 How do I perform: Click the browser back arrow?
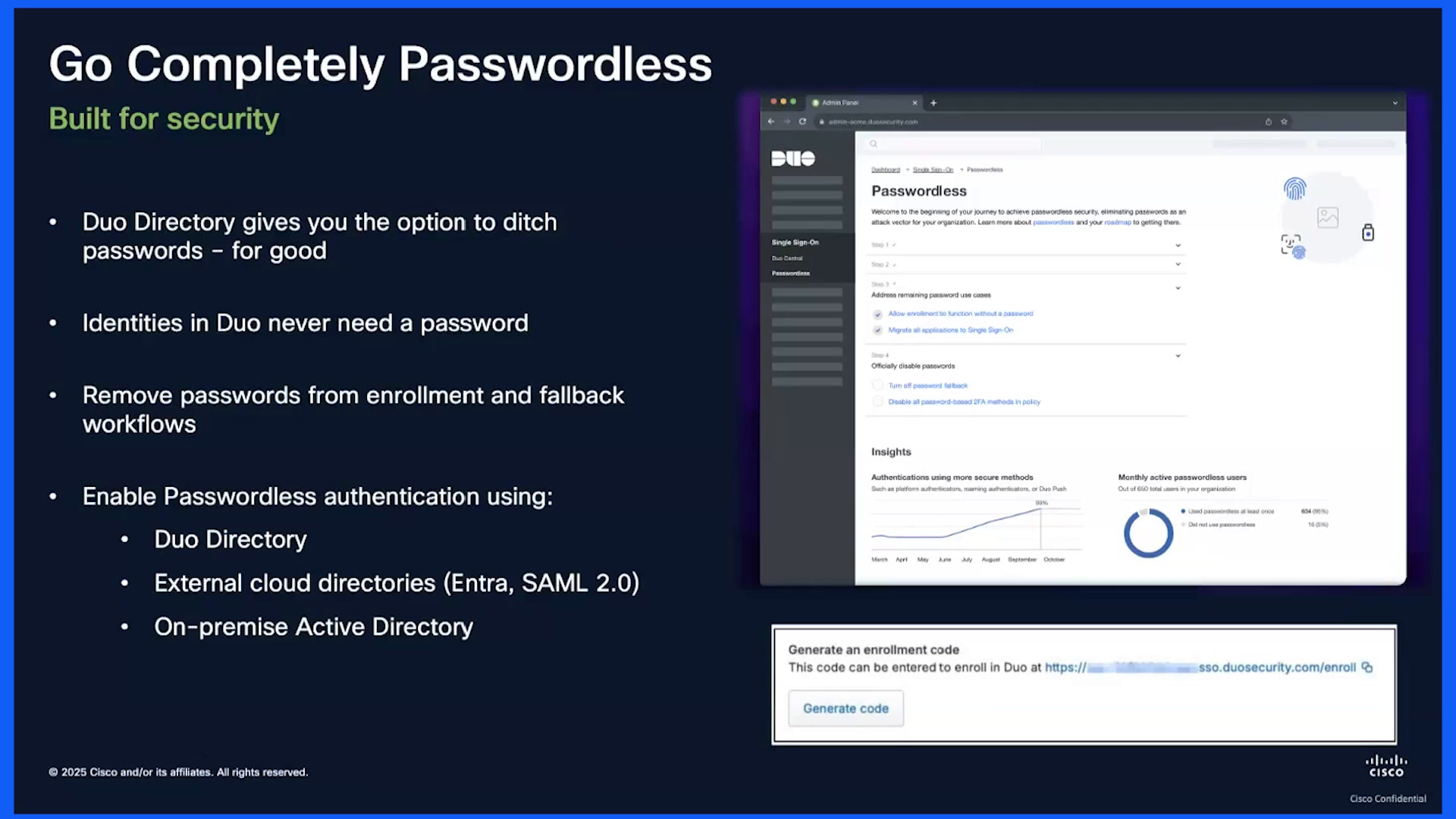pos(771,121)
